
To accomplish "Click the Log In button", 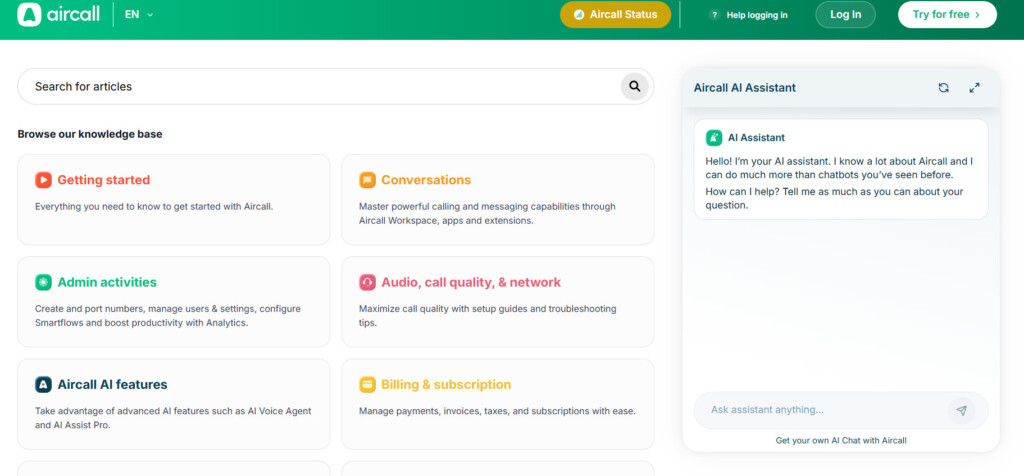I will coord(845,14).
